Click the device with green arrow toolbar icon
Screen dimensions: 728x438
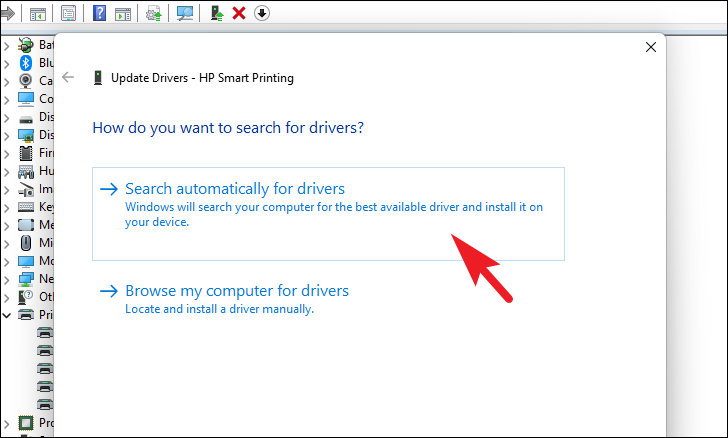[217, 13]
